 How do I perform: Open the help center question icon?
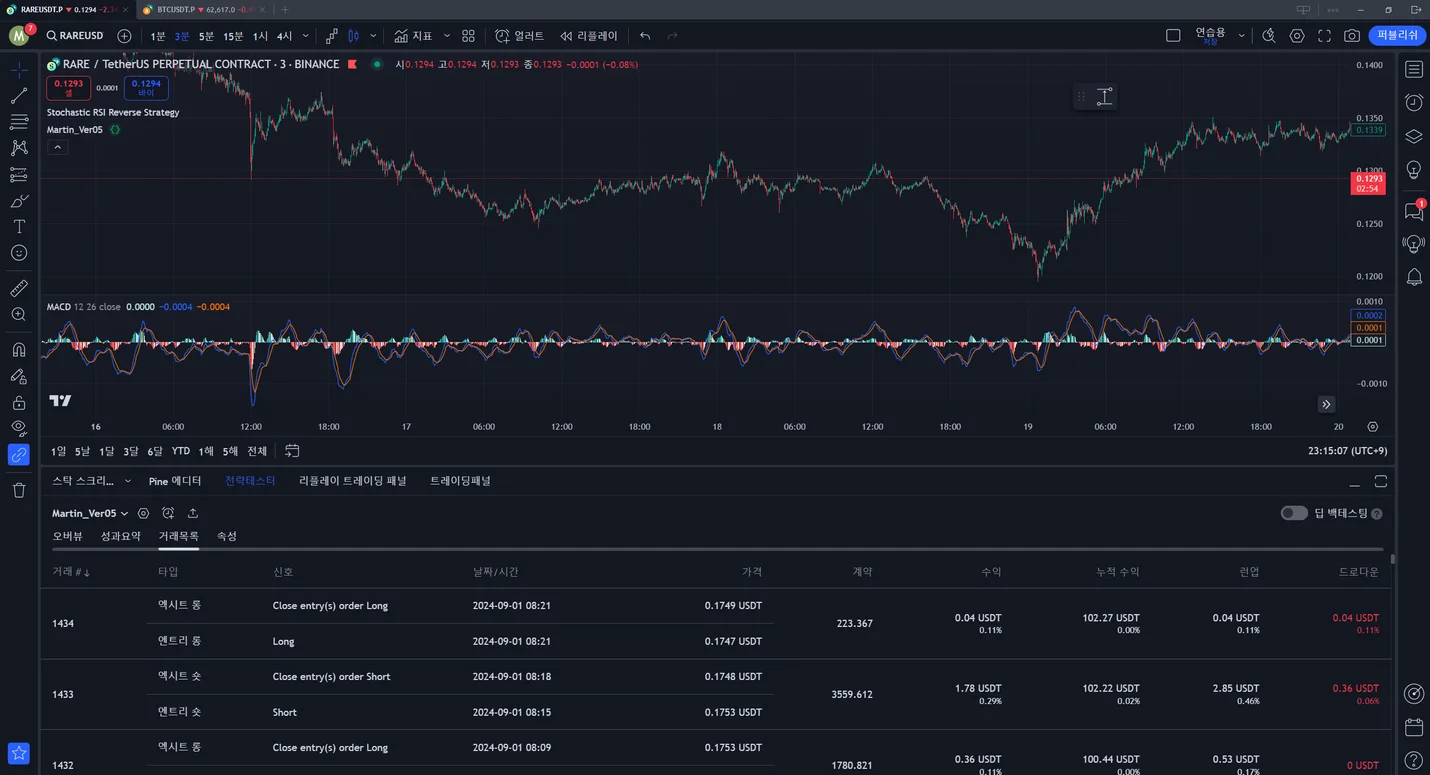pyautogui.click(x=1414, y=761)
